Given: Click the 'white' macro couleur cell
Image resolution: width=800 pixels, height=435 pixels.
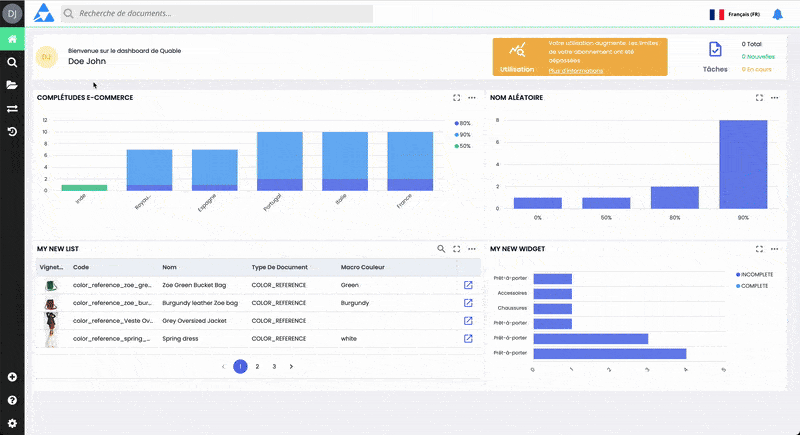Looking at the screenshot, I should [348, 339].
